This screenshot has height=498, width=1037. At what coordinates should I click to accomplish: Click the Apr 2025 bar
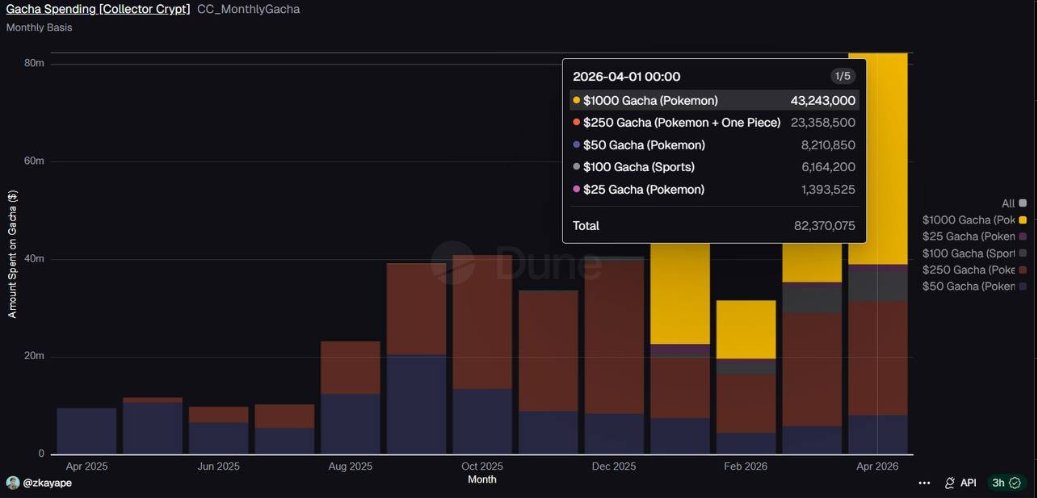pyautogui.click(x=87, y=431)
